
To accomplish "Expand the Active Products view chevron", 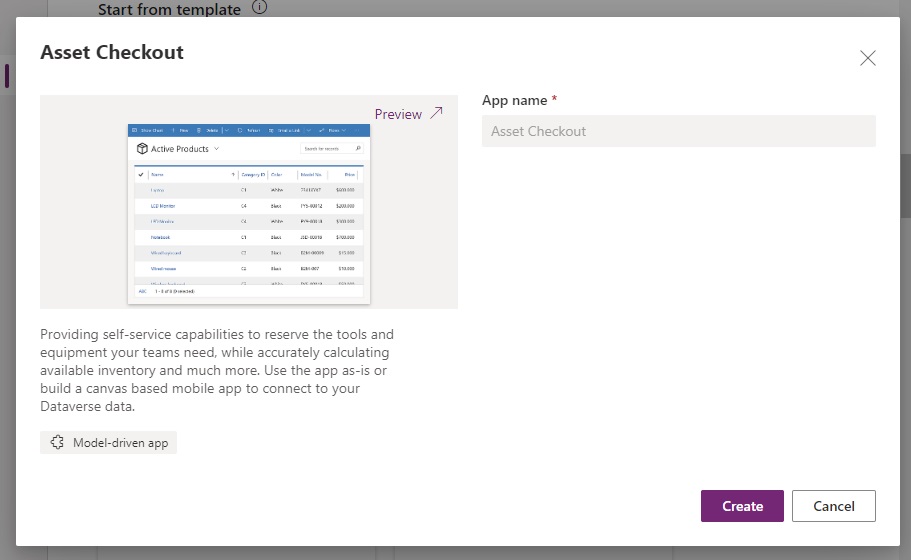I will point(216,149).
